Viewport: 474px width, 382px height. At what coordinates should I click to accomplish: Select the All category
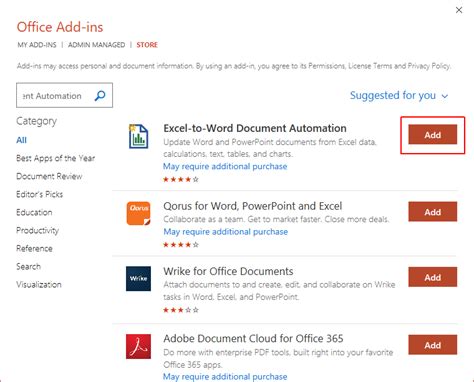click(x=21, y=140)
